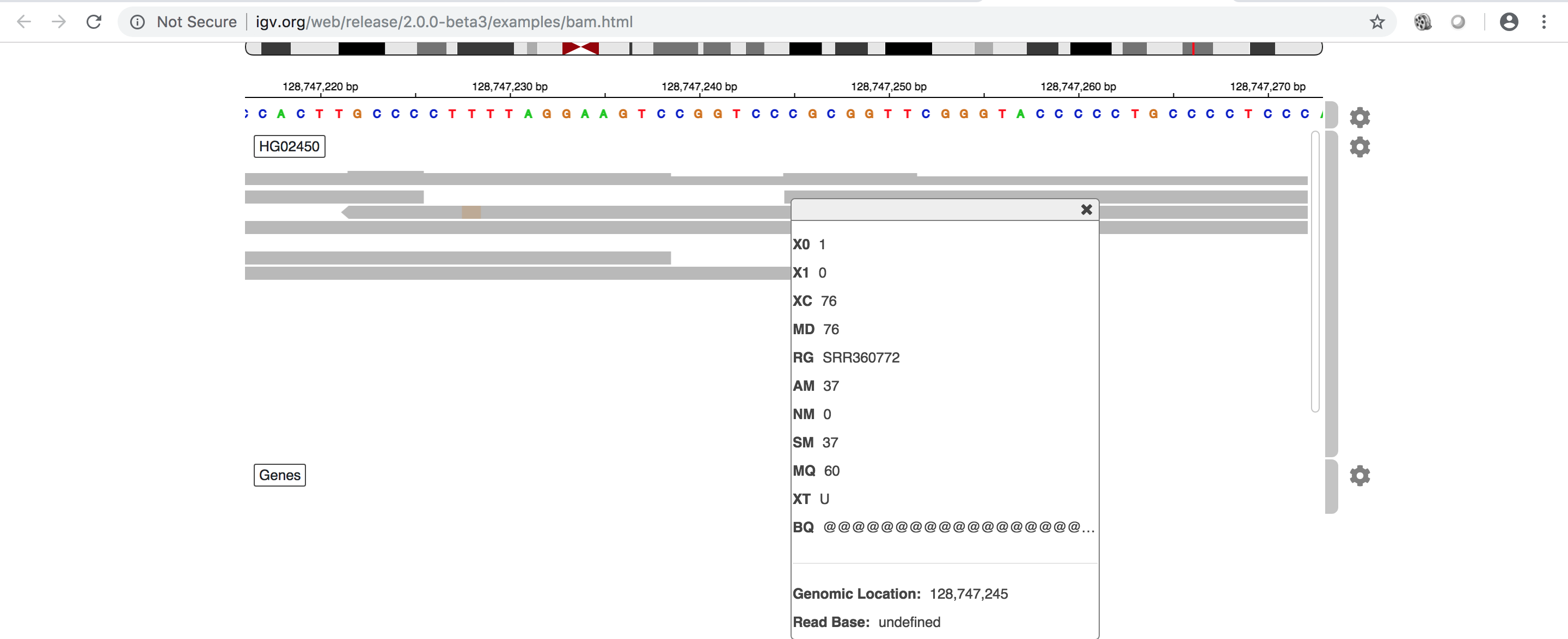Bookmark the page with the star icon
The image size is (1568, 639).
[1377, 22]
